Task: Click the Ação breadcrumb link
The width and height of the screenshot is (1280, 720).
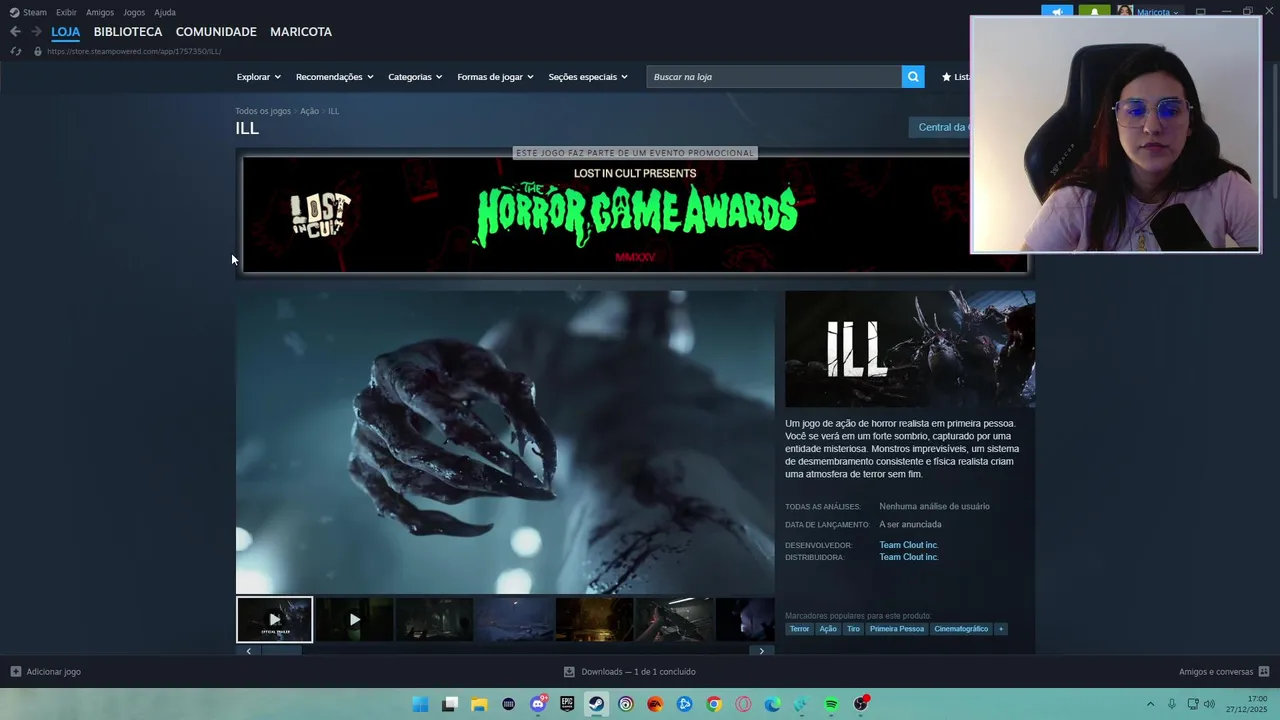Action: (x=309, y=111)
